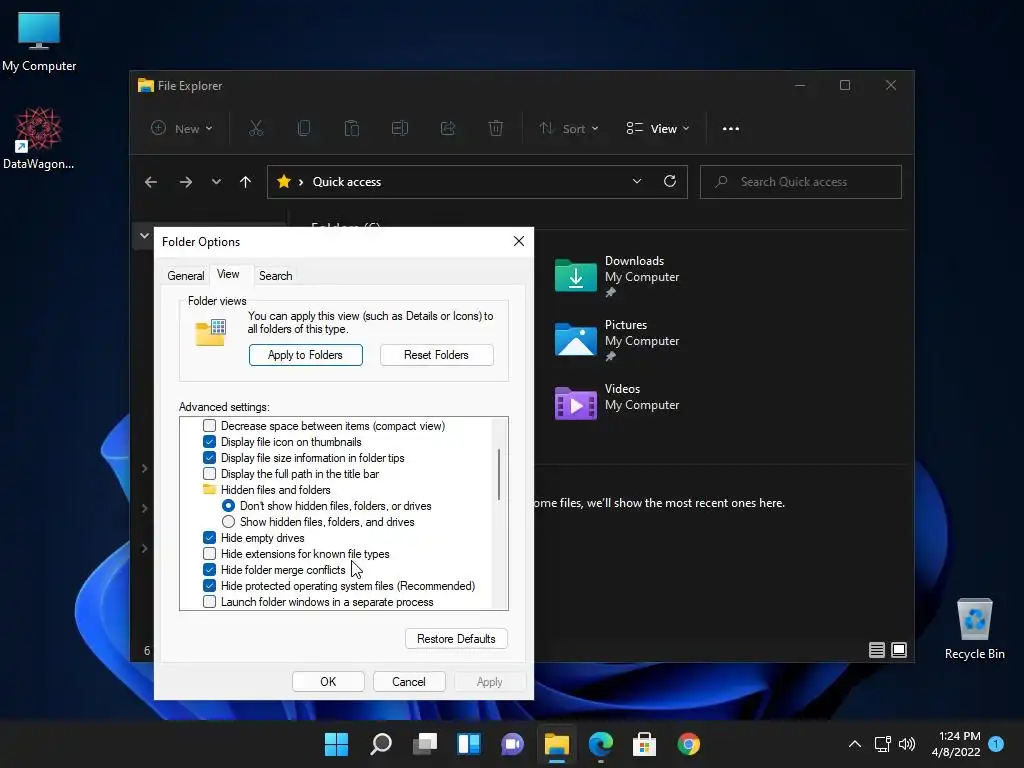The width and height of the screenshot is (1024, 768).
Task: Click the Paste clipboard icon in File Explorer
Action: (352, 129)
